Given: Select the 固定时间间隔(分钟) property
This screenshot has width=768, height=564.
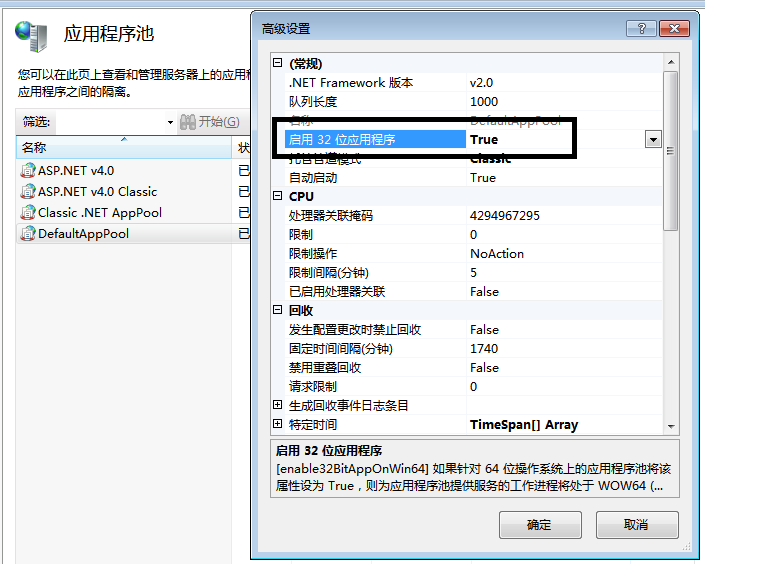Looking at the screenshot, I should coord(341,349).
